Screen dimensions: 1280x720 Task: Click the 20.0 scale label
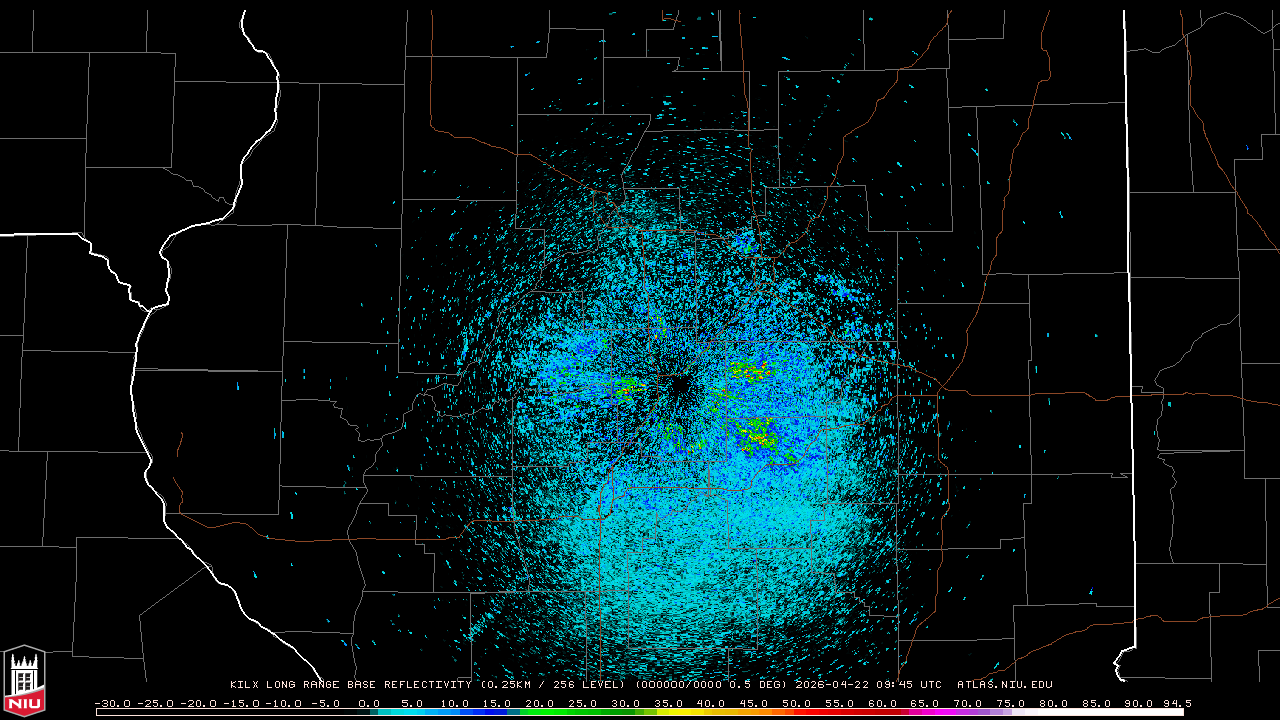tap(540, 703)
